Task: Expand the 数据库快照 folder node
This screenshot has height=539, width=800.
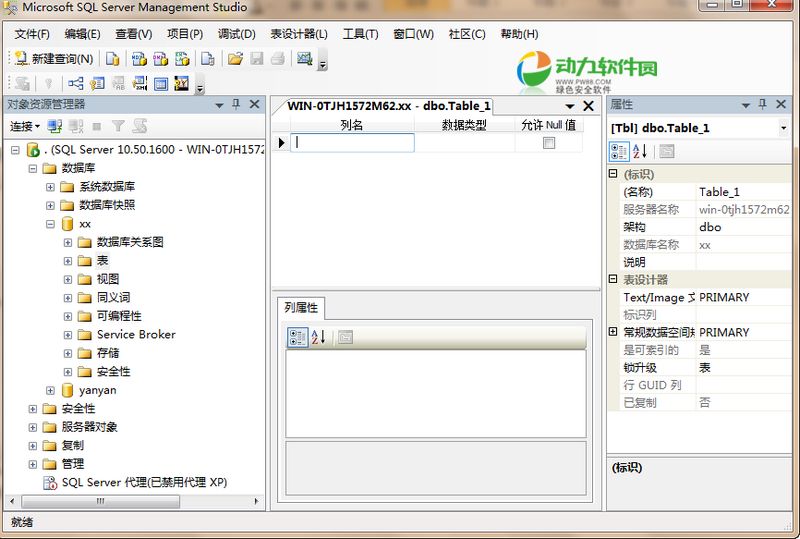Action: coord(50,205)
